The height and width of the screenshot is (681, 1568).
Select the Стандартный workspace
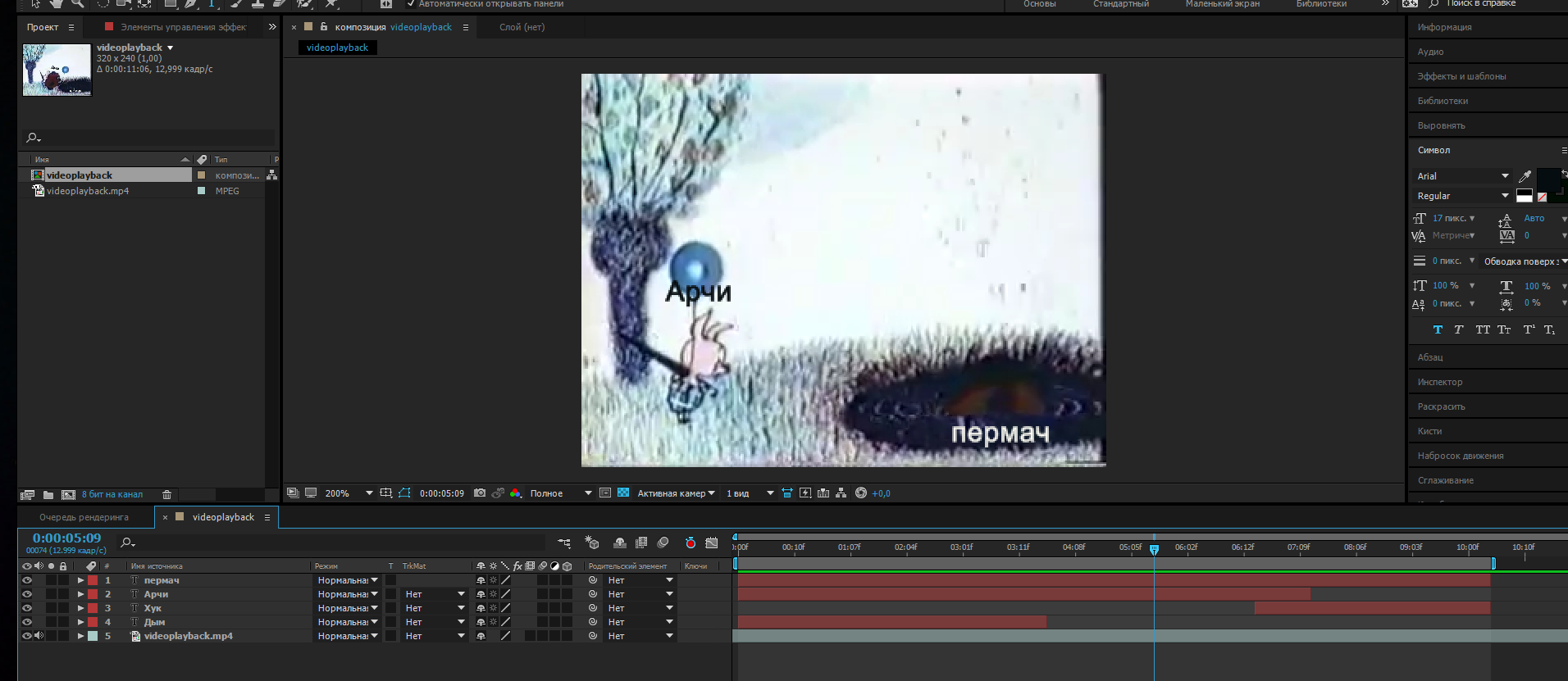pyautogui.click(x=1120, y=4)
